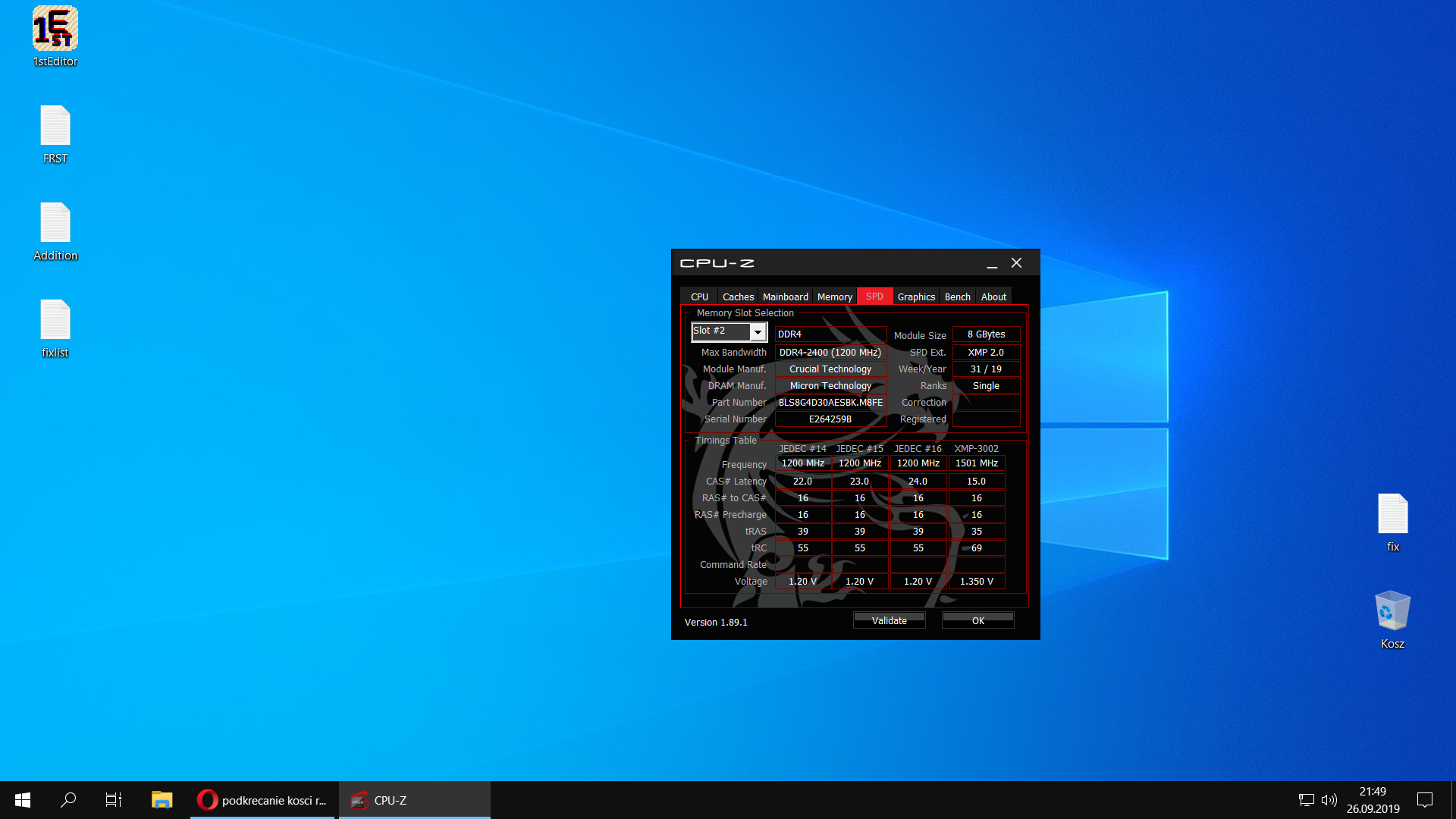Open File Explorer from taskbar

pyautogui.click(x=162, y=800)
